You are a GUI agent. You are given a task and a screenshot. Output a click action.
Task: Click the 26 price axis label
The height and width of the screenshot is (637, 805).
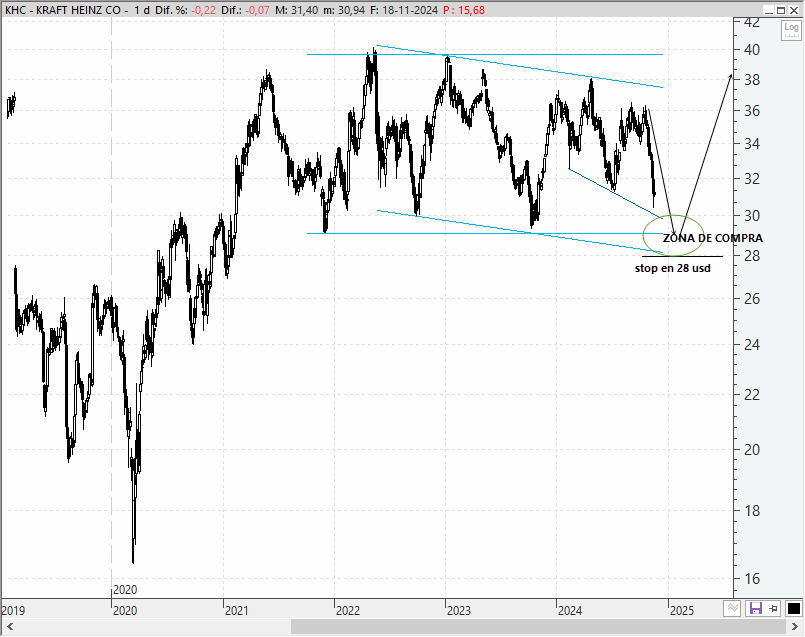pos(752,299)
